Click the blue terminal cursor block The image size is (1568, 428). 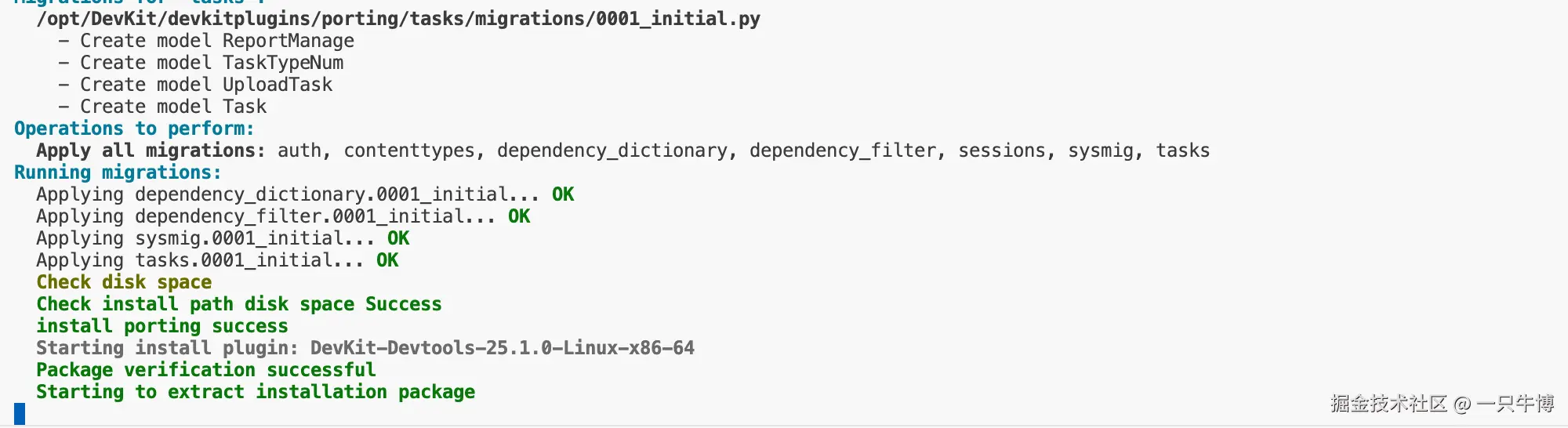[20, 413]
